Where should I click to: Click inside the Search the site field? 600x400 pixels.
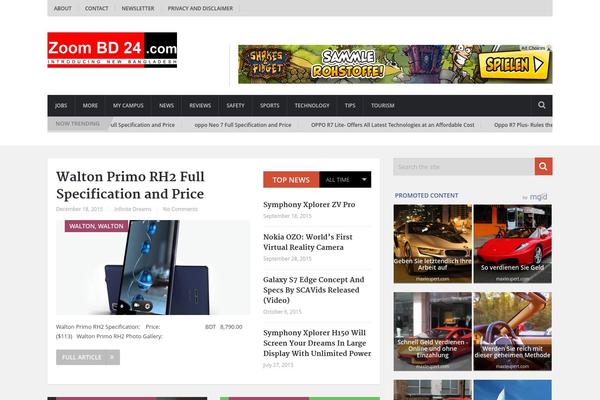pos(464,167)
